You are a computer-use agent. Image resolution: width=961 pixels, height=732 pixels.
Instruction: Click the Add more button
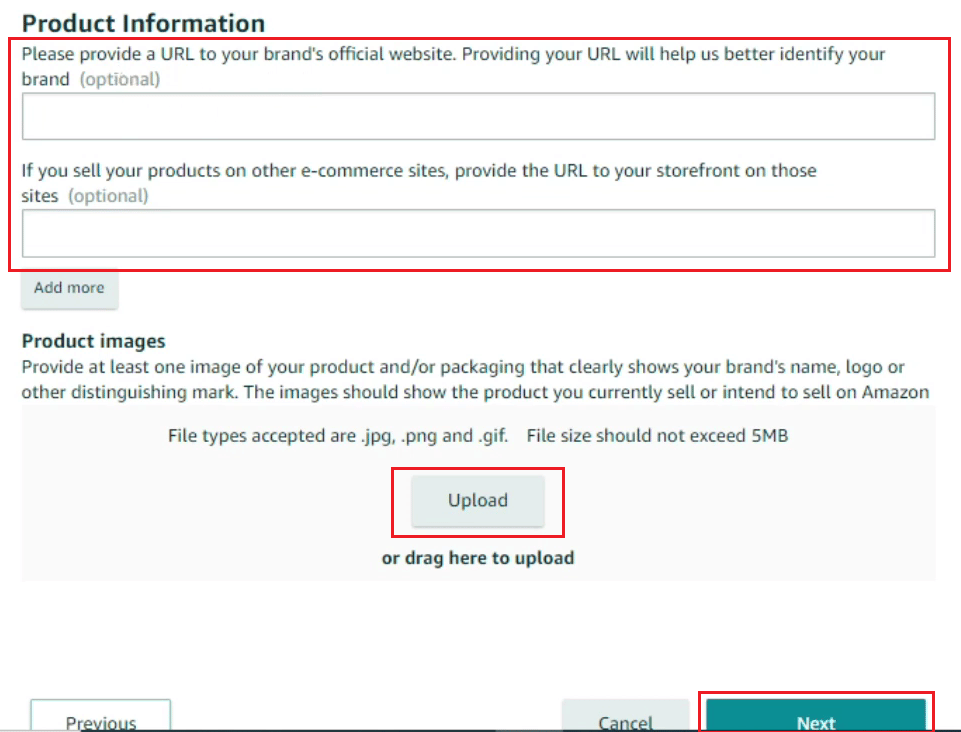(69, 288)
